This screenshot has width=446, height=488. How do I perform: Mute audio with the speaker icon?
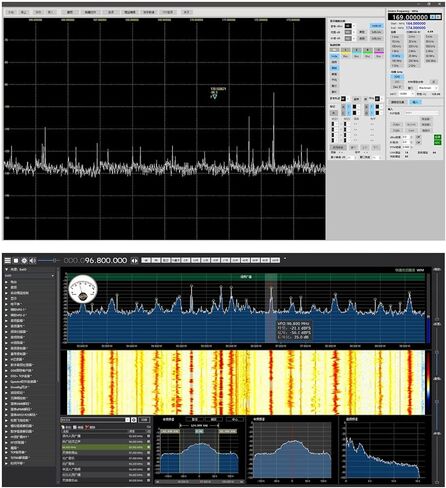coord(32,260)
